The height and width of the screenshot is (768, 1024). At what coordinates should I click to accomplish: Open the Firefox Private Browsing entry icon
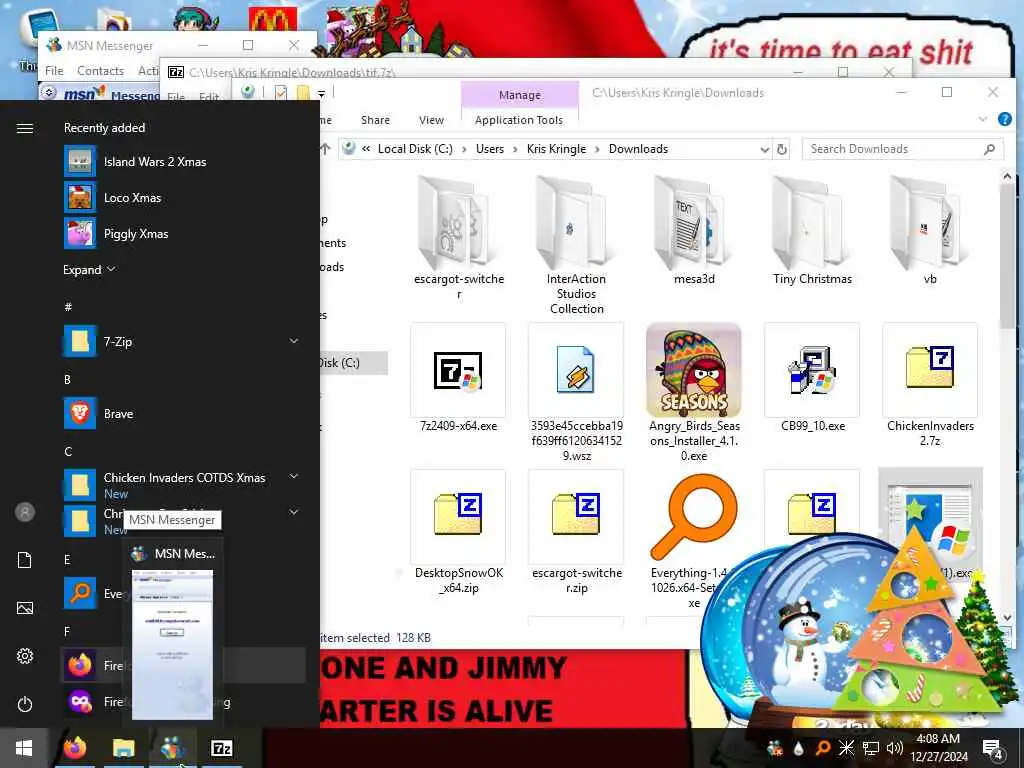point(80,701)
